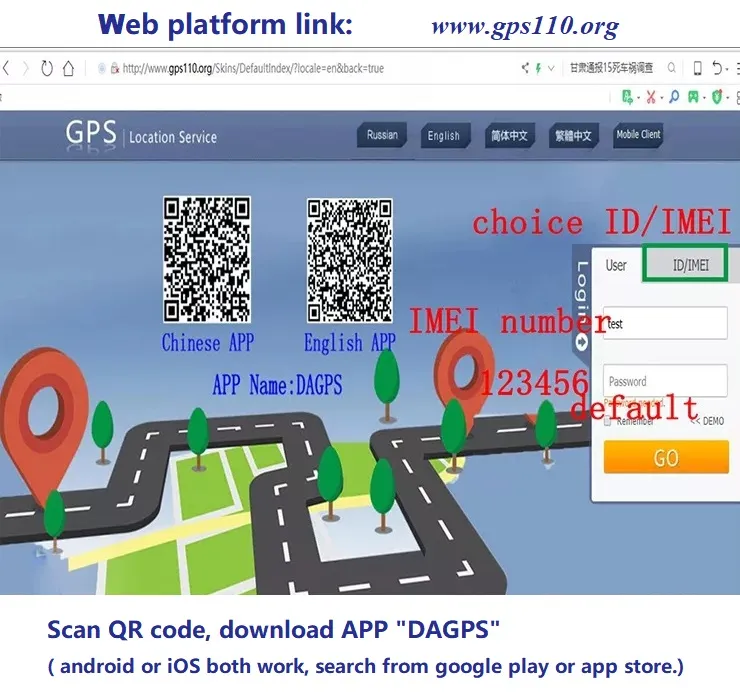Screen dimensions: 740x699
Task: Click the share icon in address bar
Action: point(525,68)
